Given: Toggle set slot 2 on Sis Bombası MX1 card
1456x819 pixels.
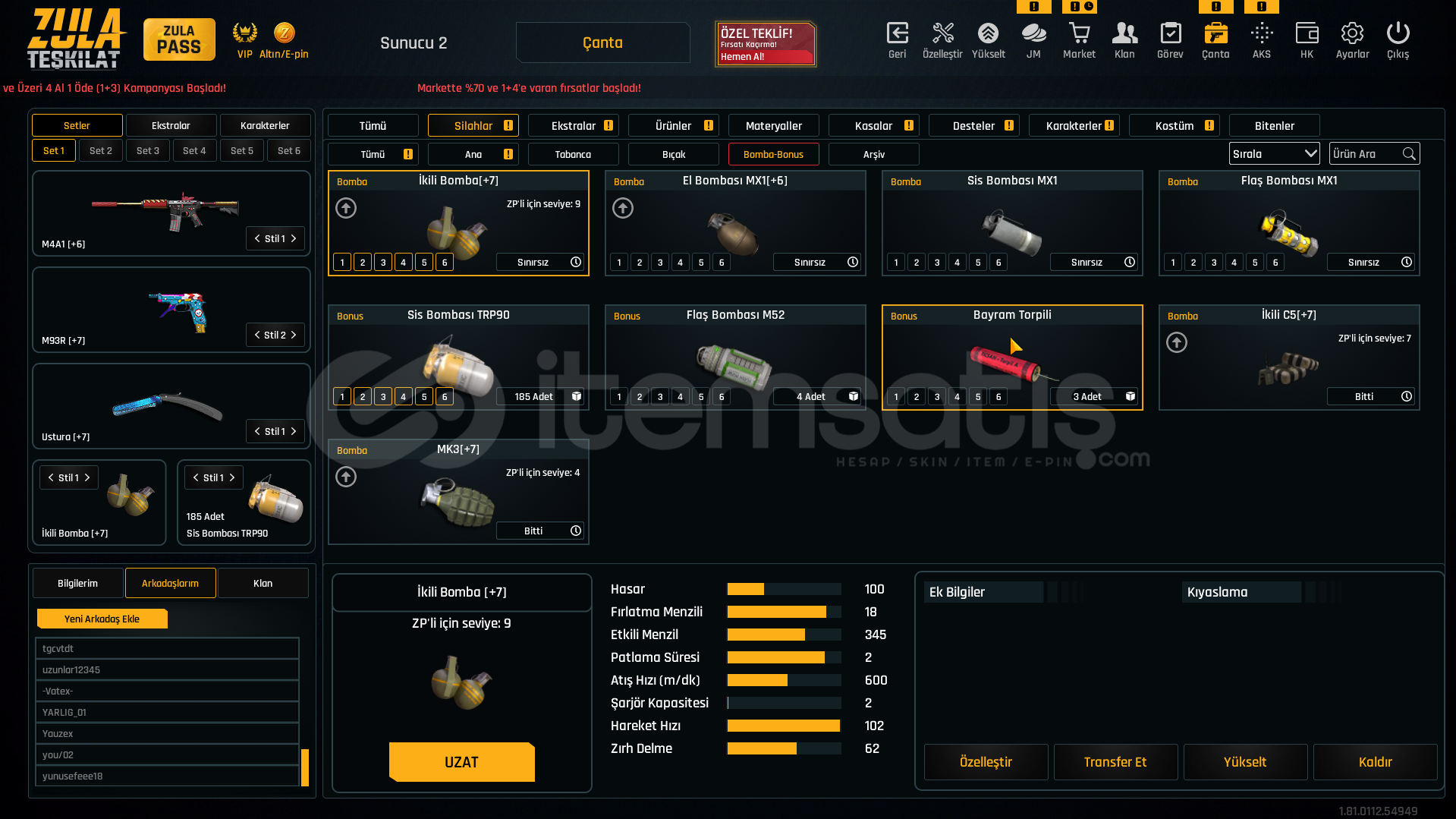Looking at the screenshot, I should pos(917,263).
